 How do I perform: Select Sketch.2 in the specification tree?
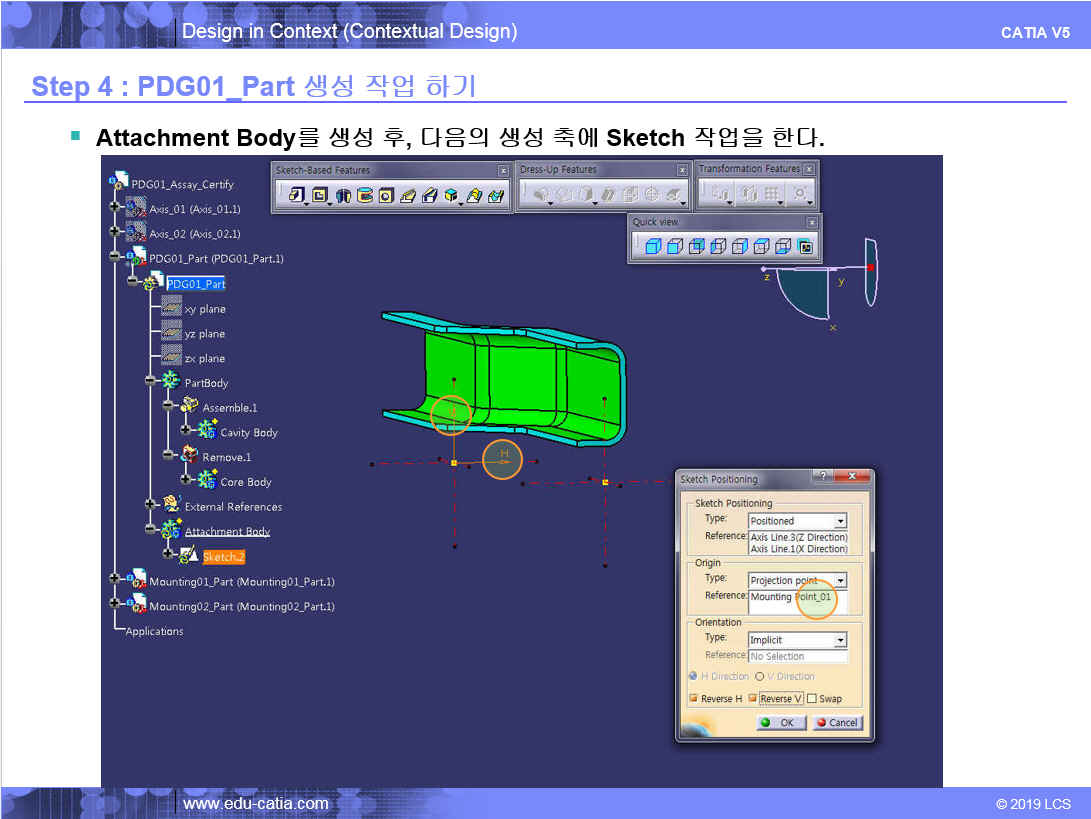[223, 557]
